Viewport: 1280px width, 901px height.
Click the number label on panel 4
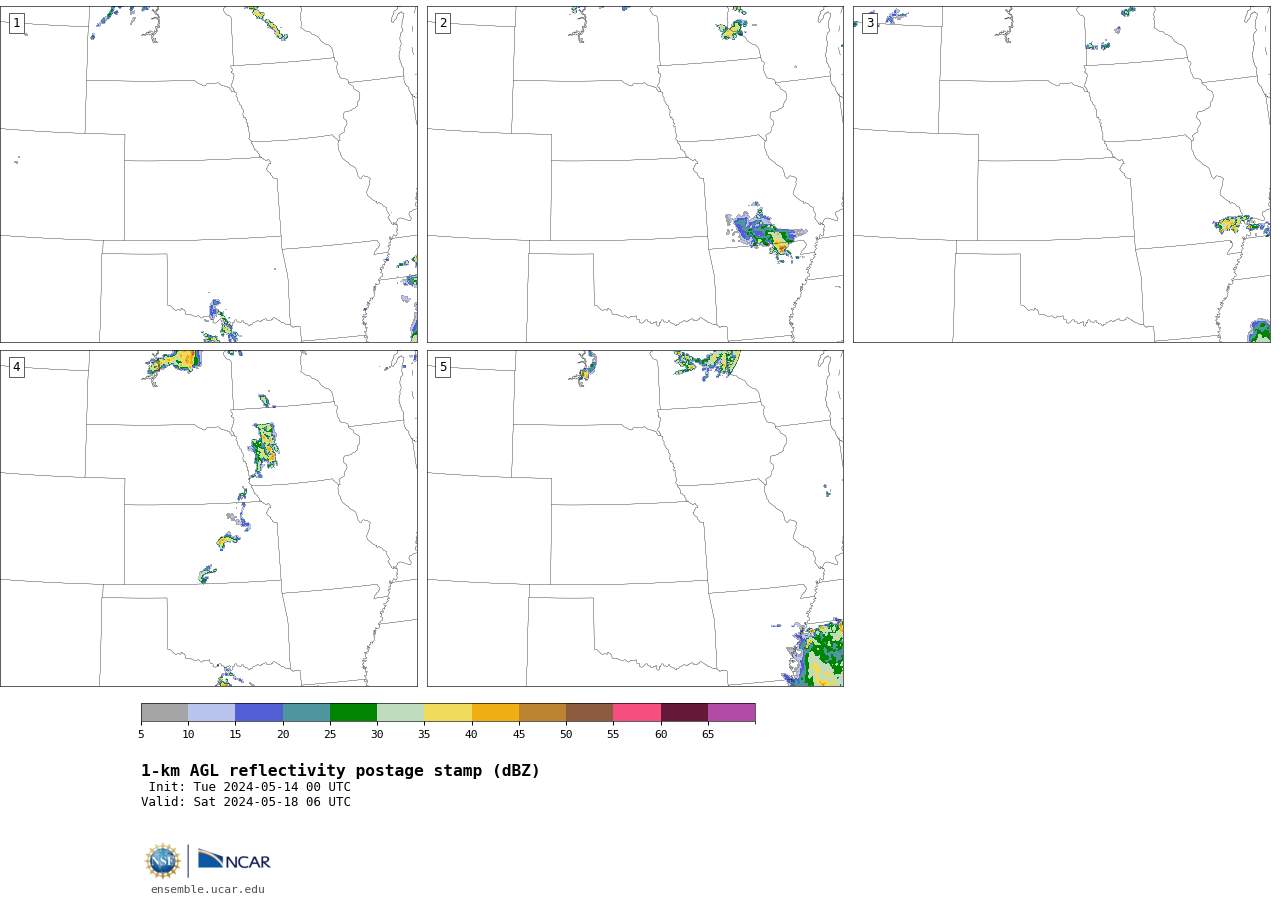point(17,367)
